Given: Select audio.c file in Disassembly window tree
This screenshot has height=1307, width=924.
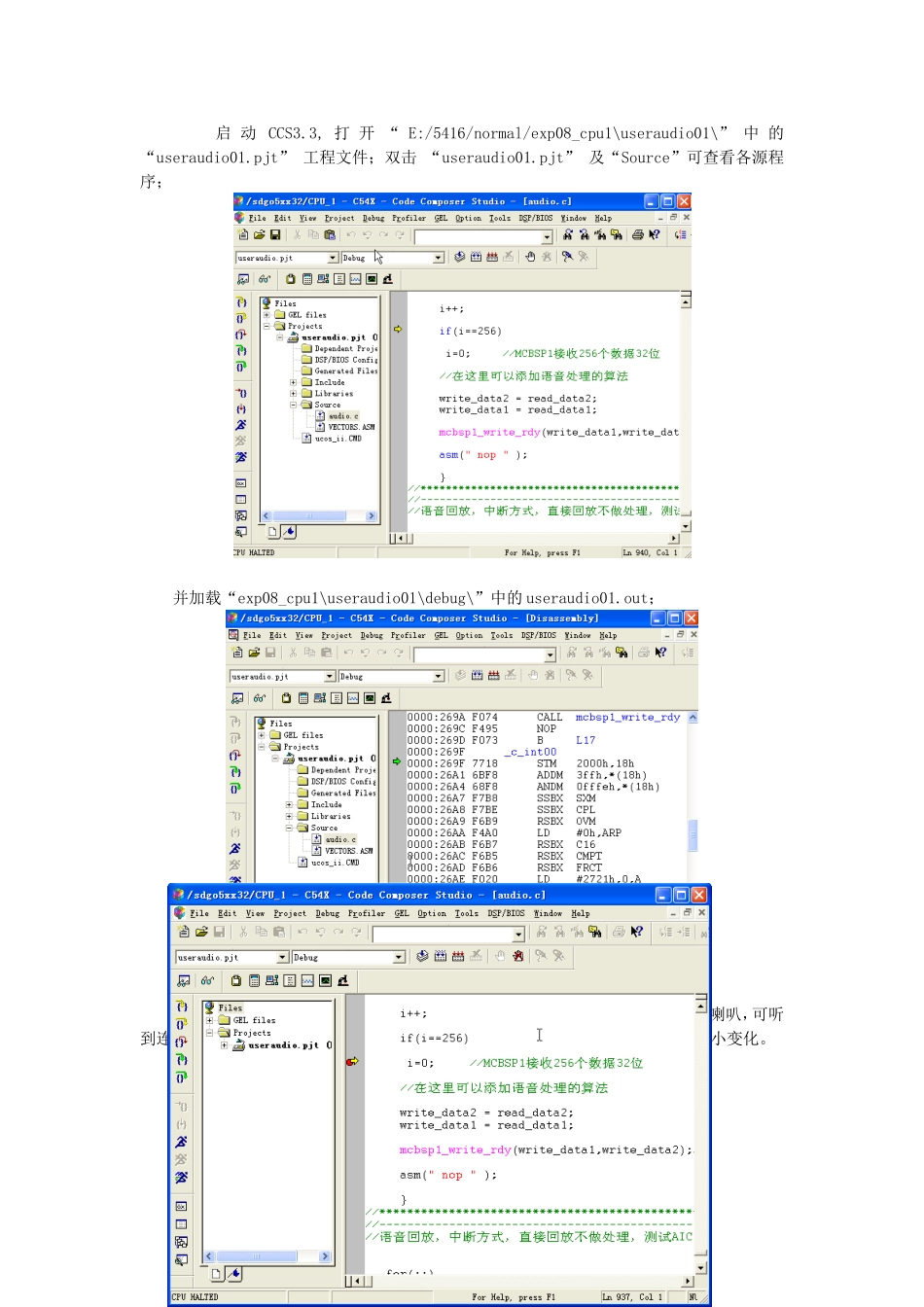Looking at the screenshot, I should point(339,839).
